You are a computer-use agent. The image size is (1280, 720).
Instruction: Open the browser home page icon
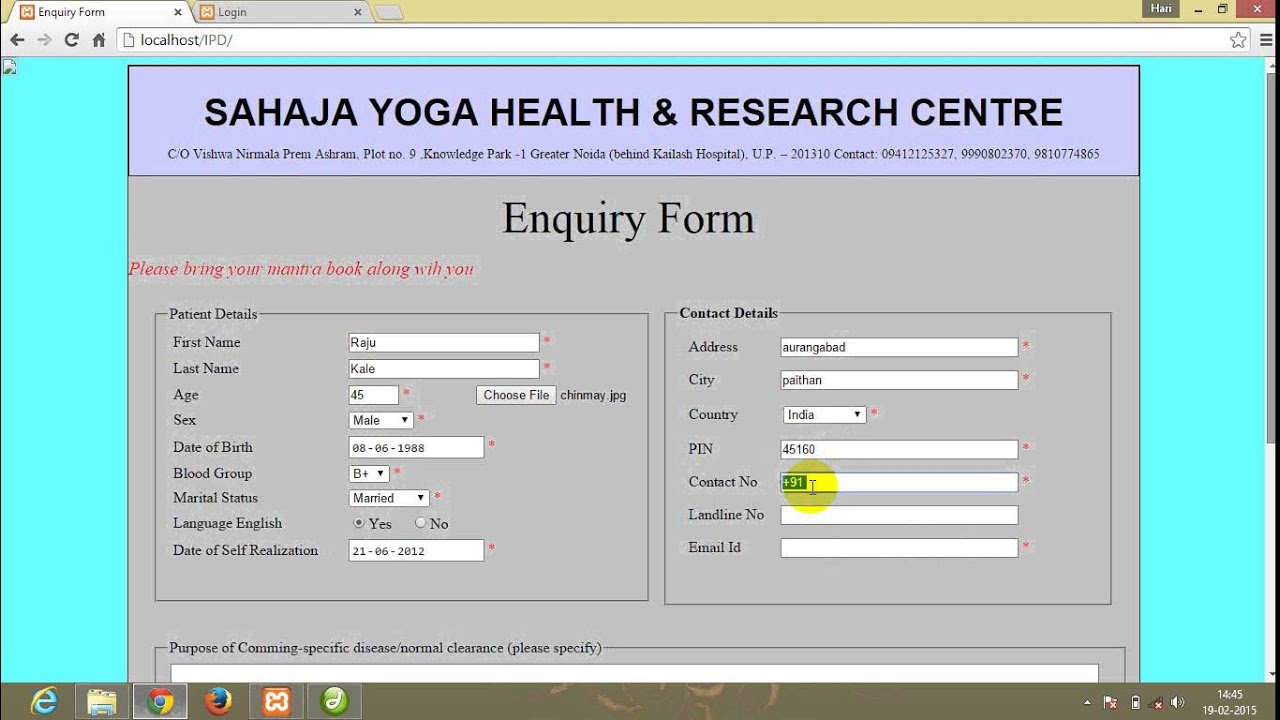pos(99,40)
